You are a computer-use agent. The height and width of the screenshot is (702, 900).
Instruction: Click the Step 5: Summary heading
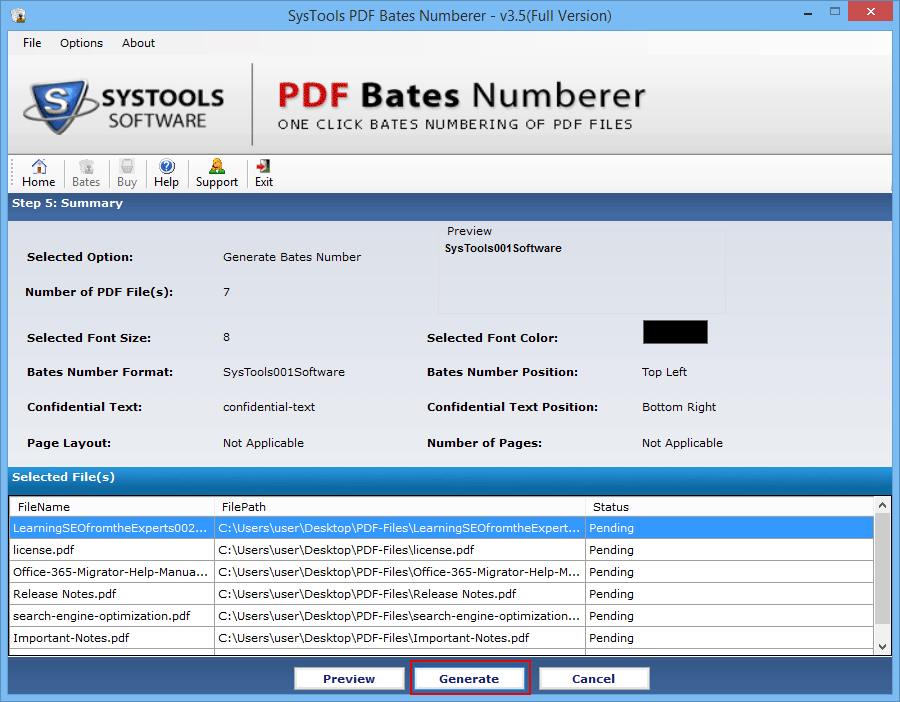(x=68, y=203)
